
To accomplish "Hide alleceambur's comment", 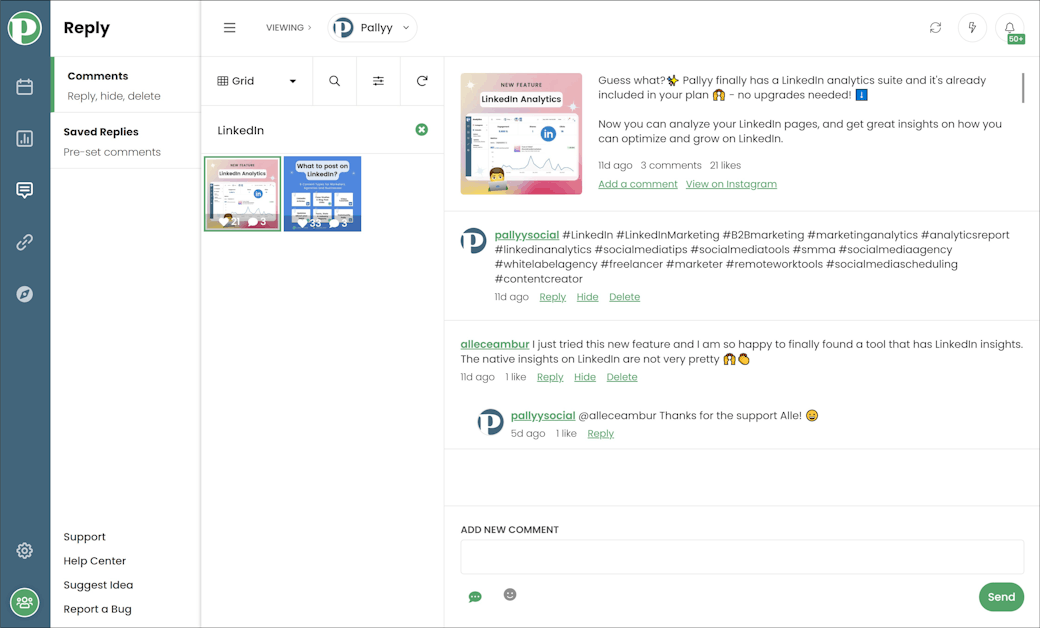I will [x=585, y=377].
